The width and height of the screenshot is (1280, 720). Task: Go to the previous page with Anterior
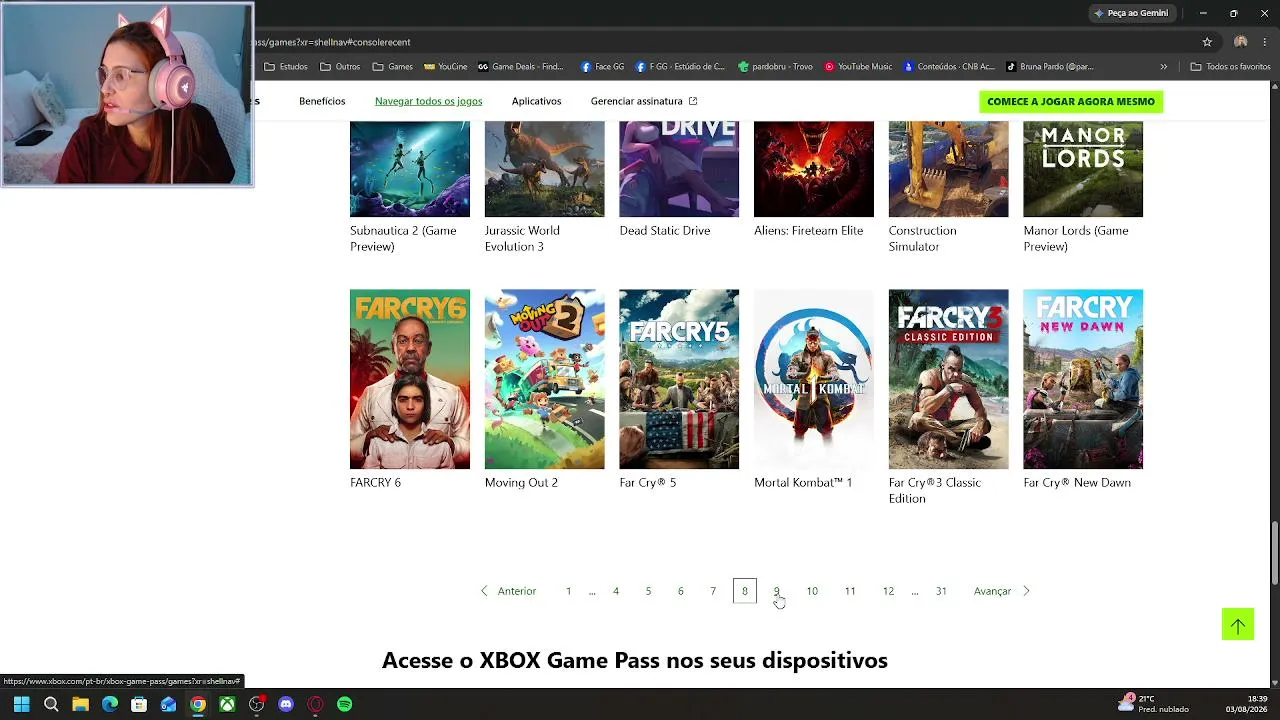pyautogui.click(x=508, y=591)
